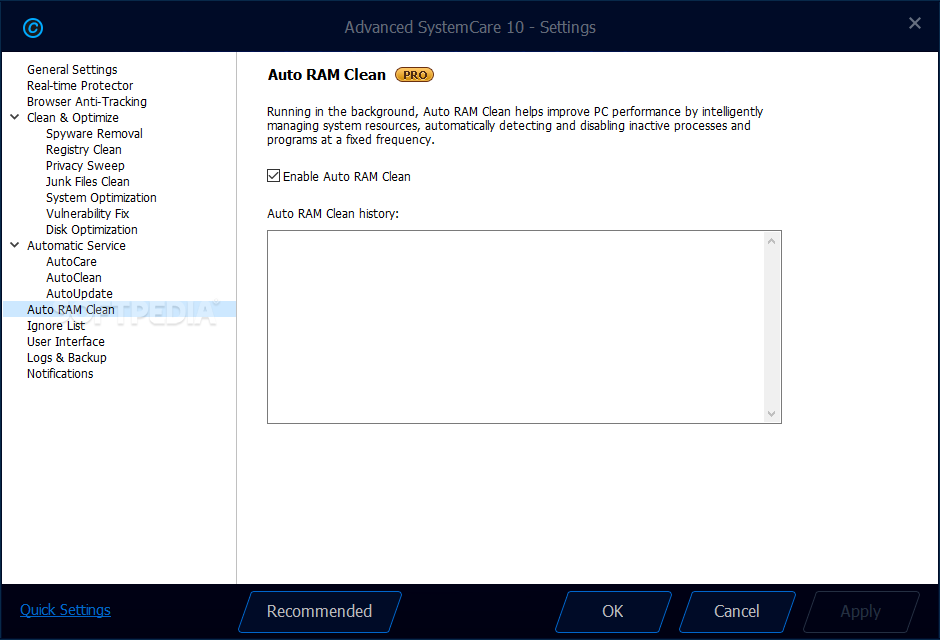Confirm changes with the OK button
Viewport: 940px width, 640px height.
coord(613,611)
